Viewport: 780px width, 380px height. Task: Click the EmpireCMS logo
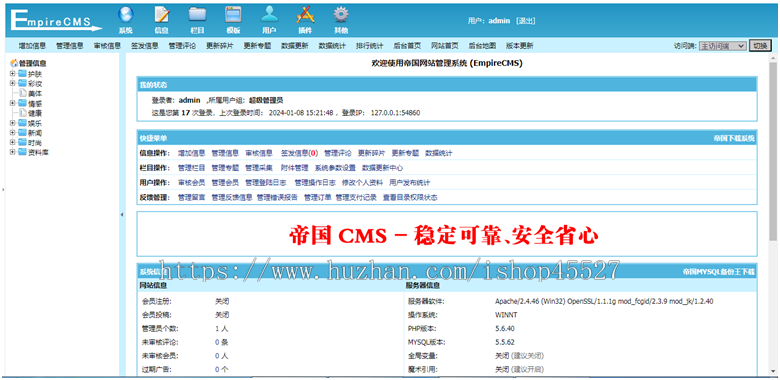click(x=56, y=21)
